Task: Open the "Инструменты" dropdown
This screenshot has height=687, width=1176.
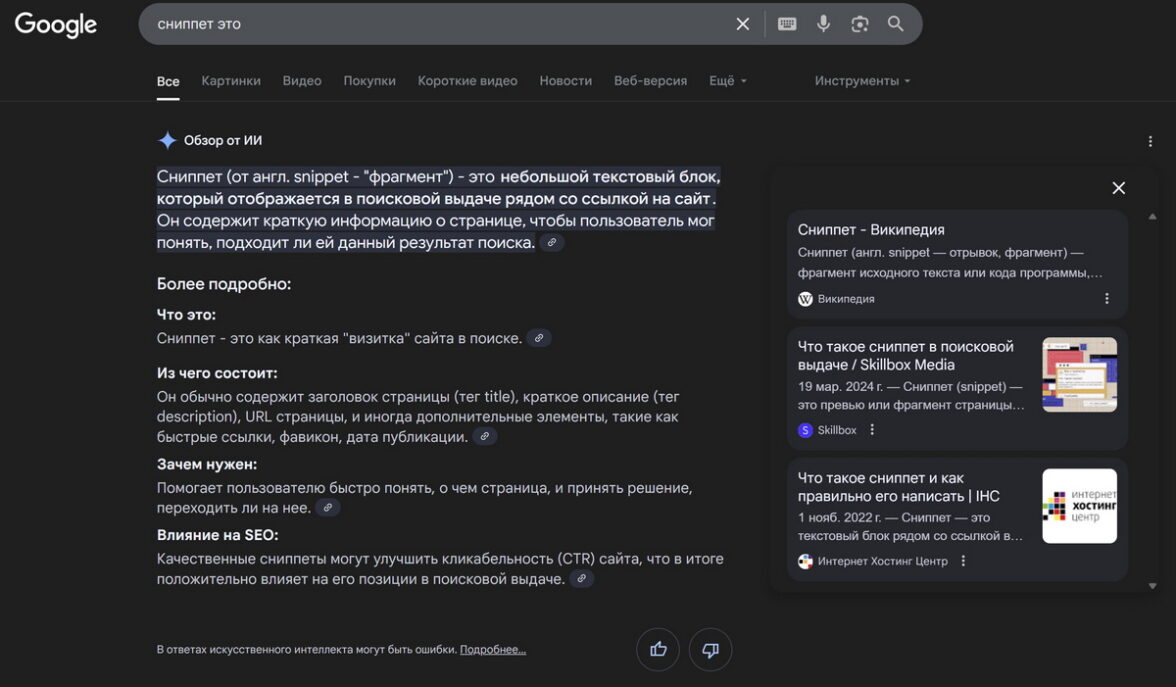Action: (x=862, y=81)
